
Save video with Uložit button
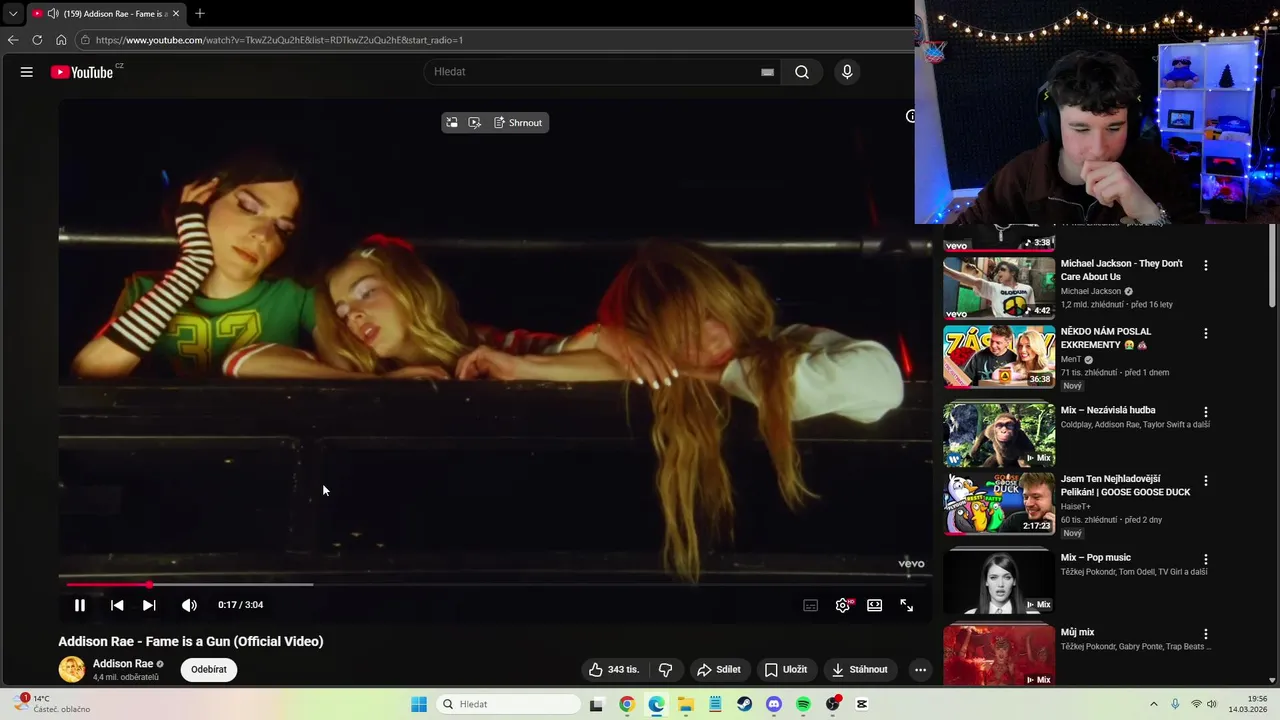785,670
